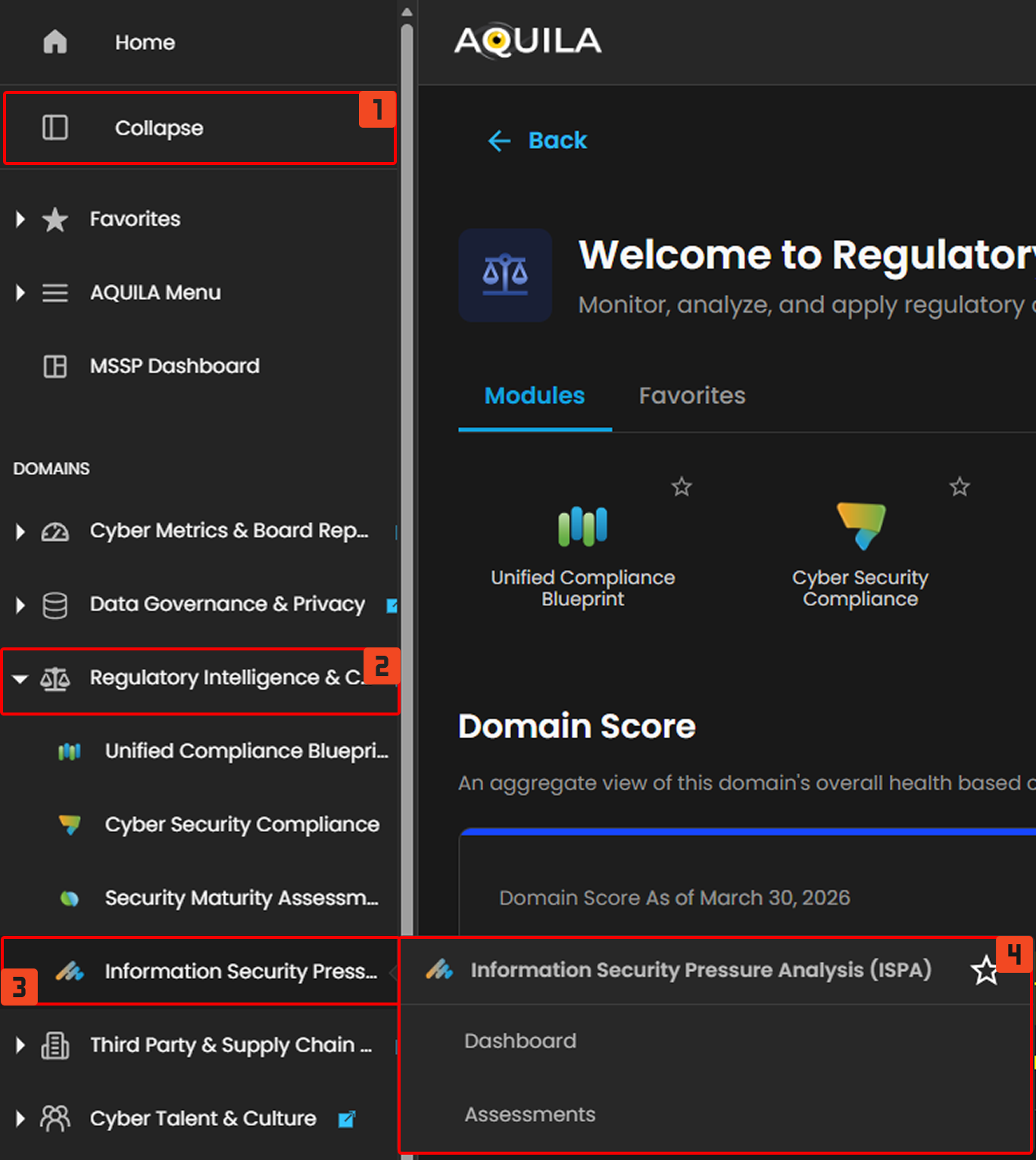
Task: Click the scales icon beside the Welcome heading
Action: [505, 276]
